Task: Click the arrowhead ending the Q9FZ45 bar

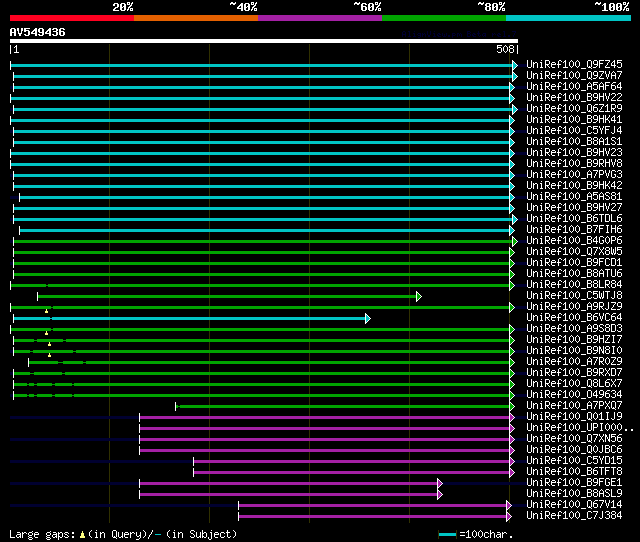Action: tap(515, 65)
